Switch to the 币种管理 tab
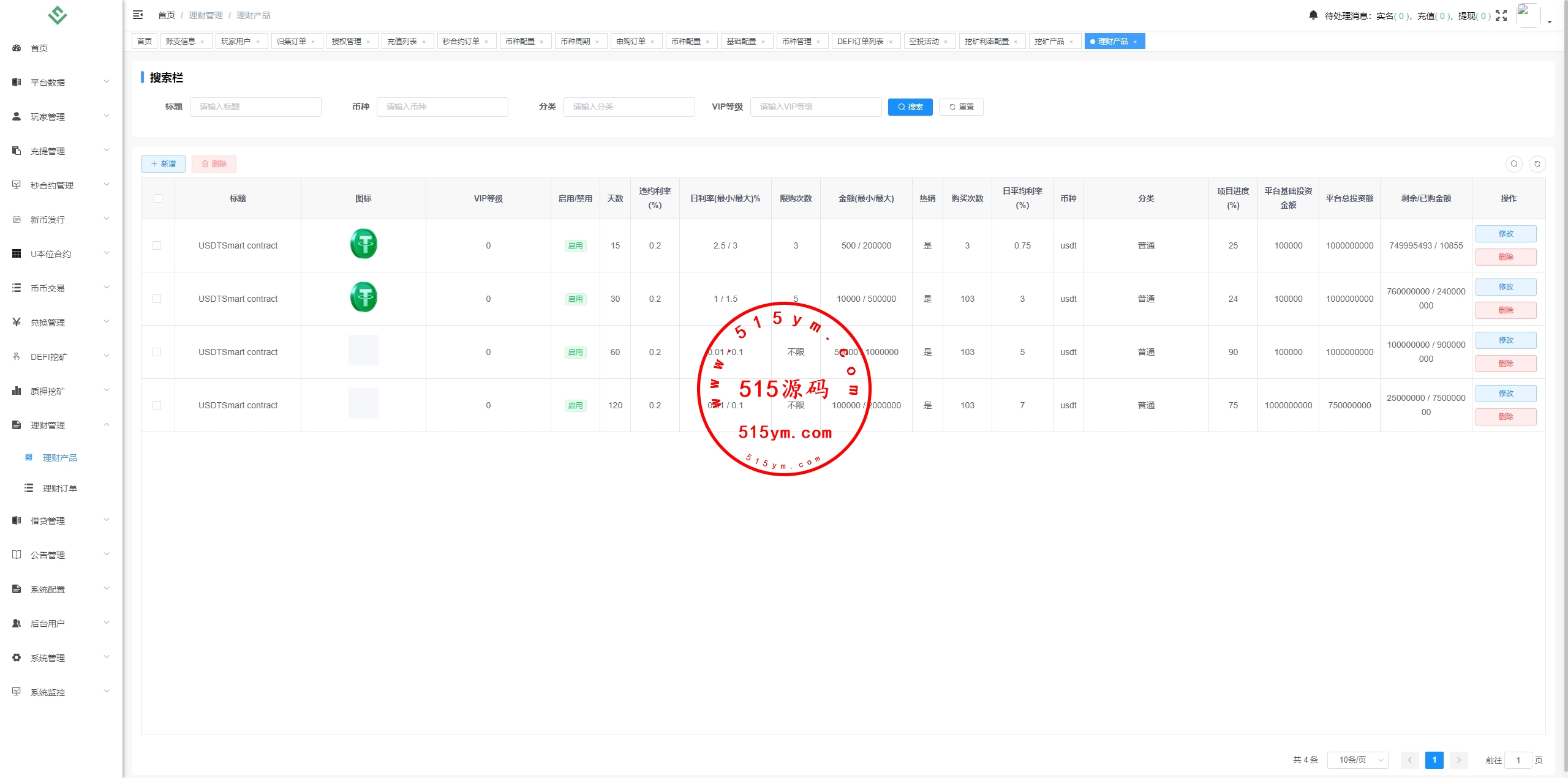The image size is (1568, 778). point(796,41)
